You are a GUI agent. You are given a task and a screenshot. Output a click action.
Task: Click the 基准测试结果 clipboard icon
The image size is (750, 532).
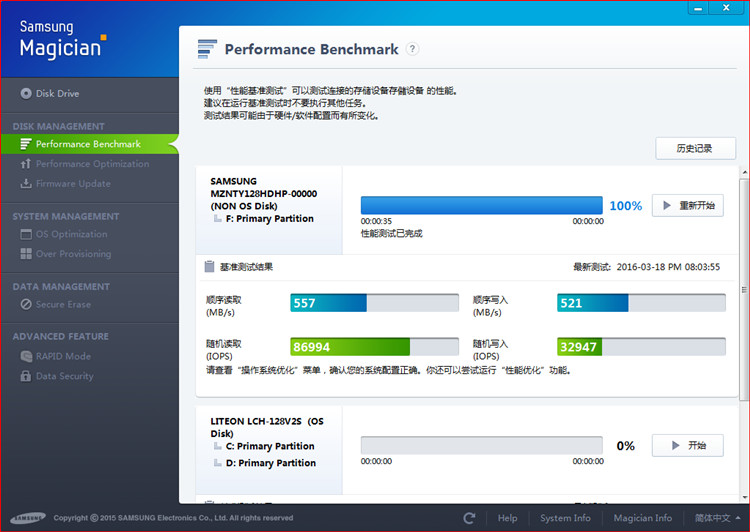click(210, 266)
